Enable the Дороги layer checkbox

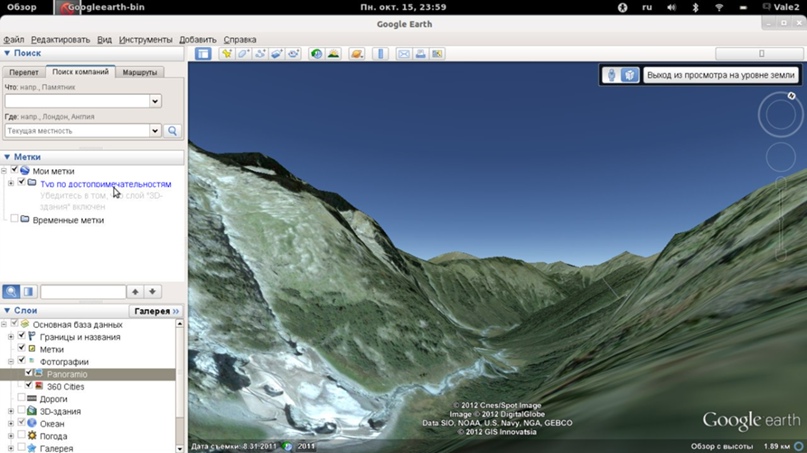point(21,399)
